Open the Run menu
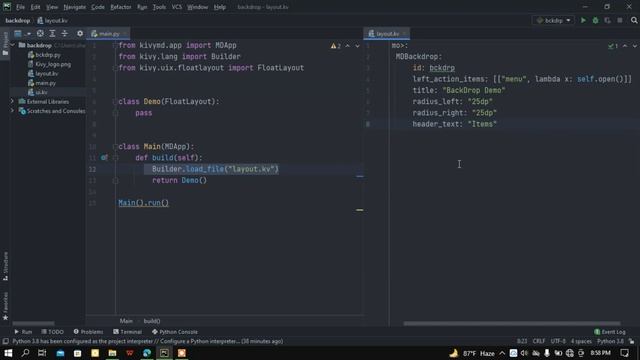This screenshot has height=360, width=640. (142, 7)
